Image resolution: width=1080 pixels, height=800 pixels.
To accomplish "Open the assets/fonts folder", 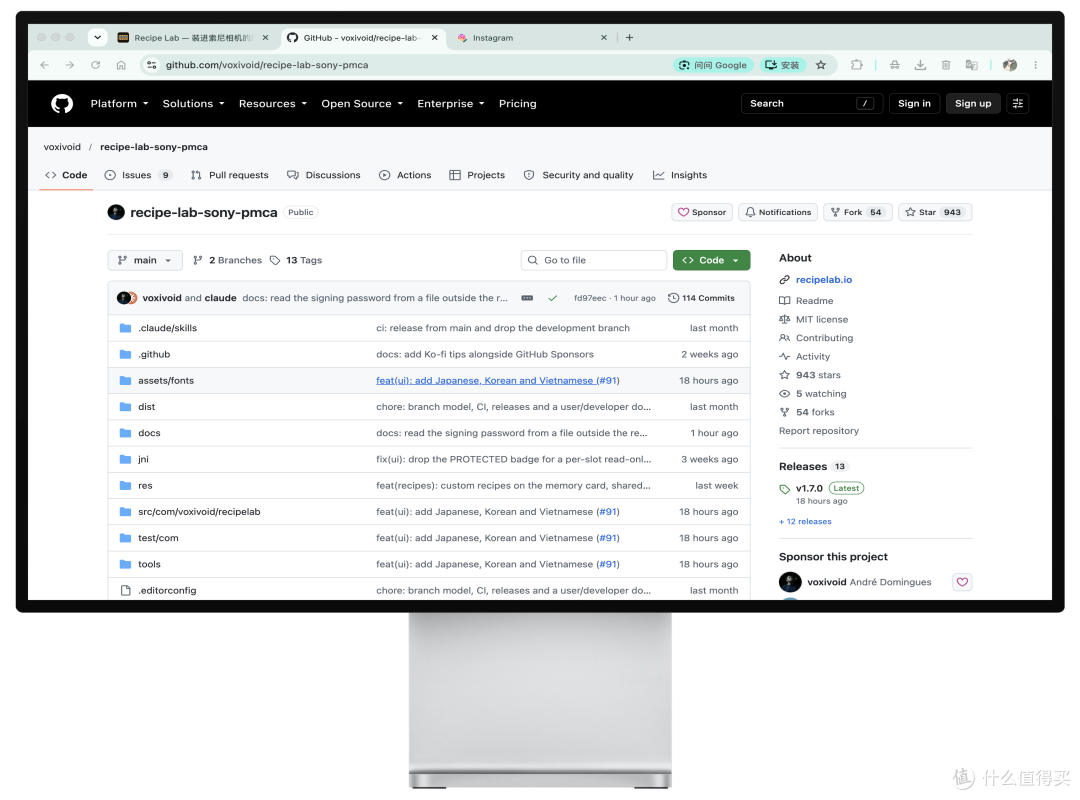I will coord(166,380).
